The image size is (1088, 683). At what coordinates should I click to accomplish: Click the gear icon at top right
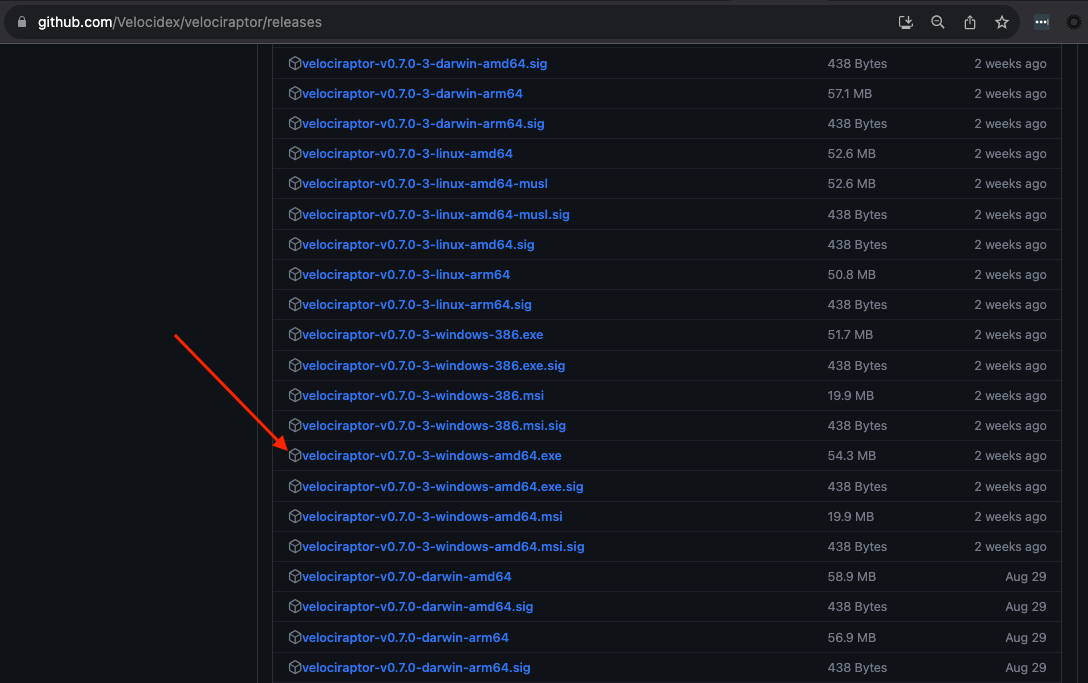tap(1073, 22)
